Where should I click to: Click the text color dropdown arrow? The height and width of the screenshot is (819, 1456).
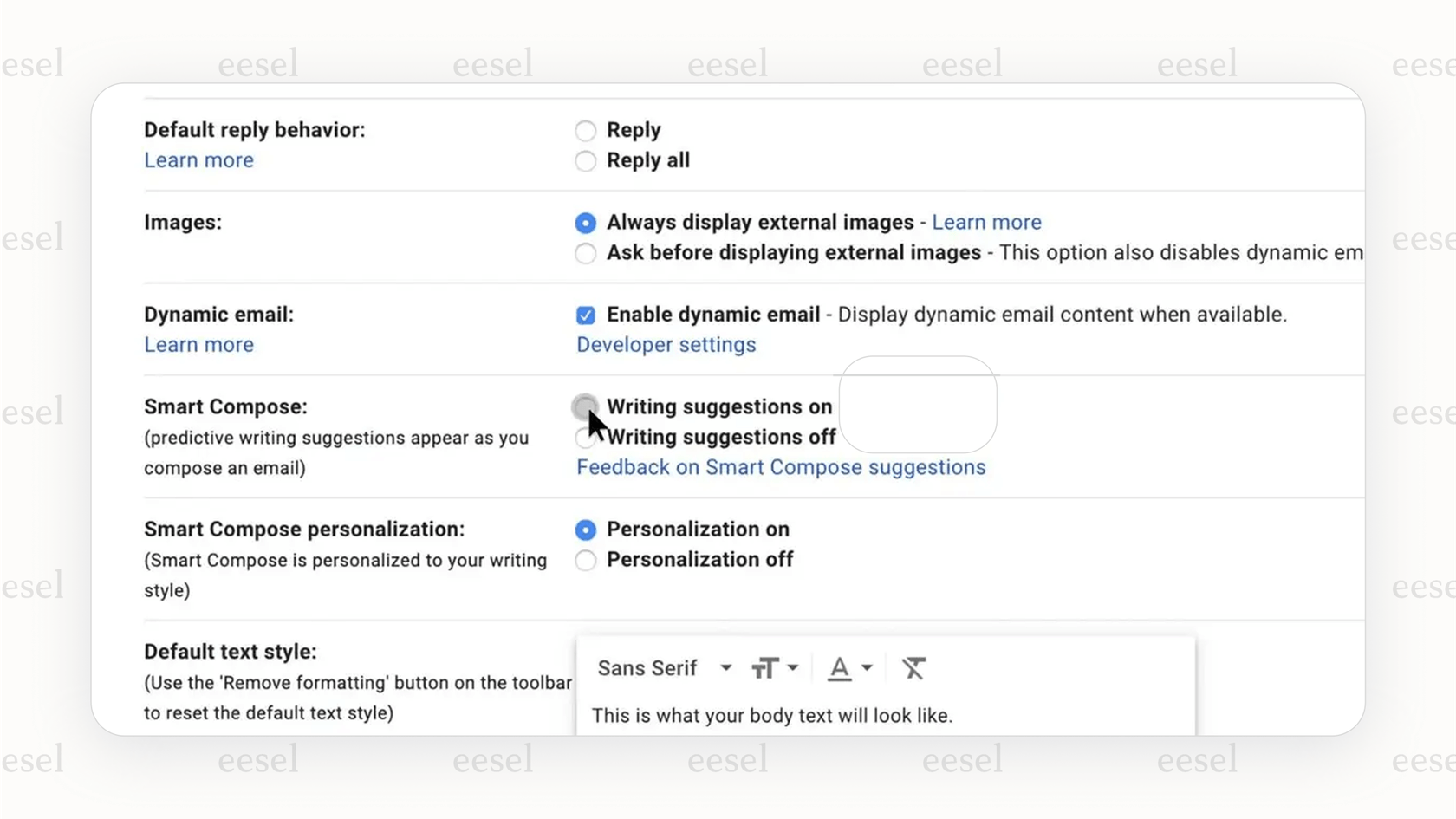(x=867, y=668)
